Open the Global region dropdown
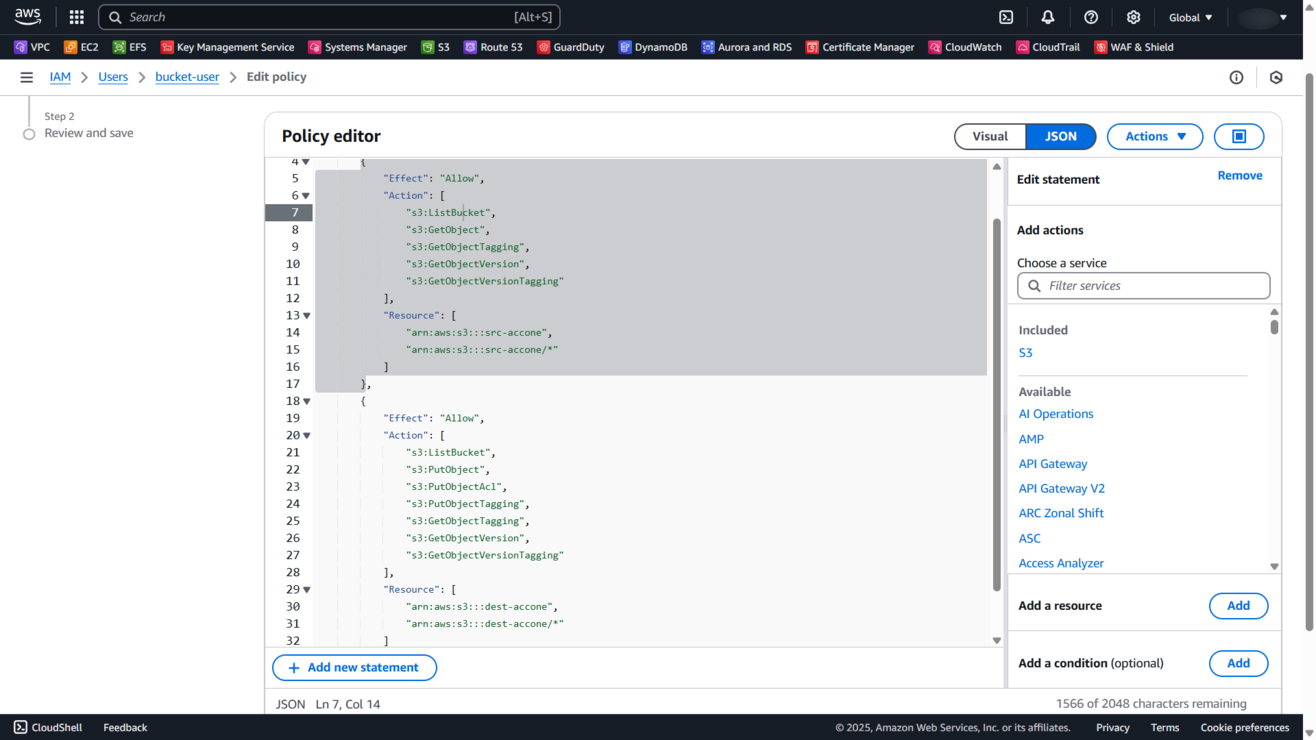The height and width of the screenshot is (740, 1316). tap(1191, 17)
